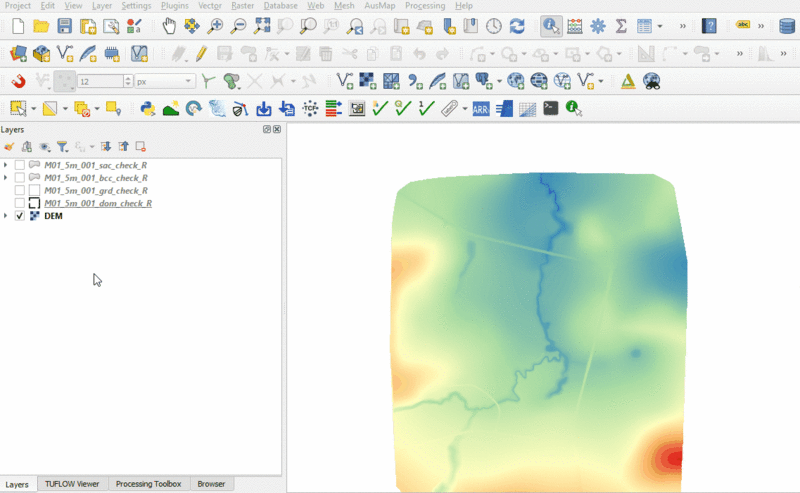Expand the DEM layer tree node
The width and height of the screenshot is (800, 493).
tap(6, 216)
